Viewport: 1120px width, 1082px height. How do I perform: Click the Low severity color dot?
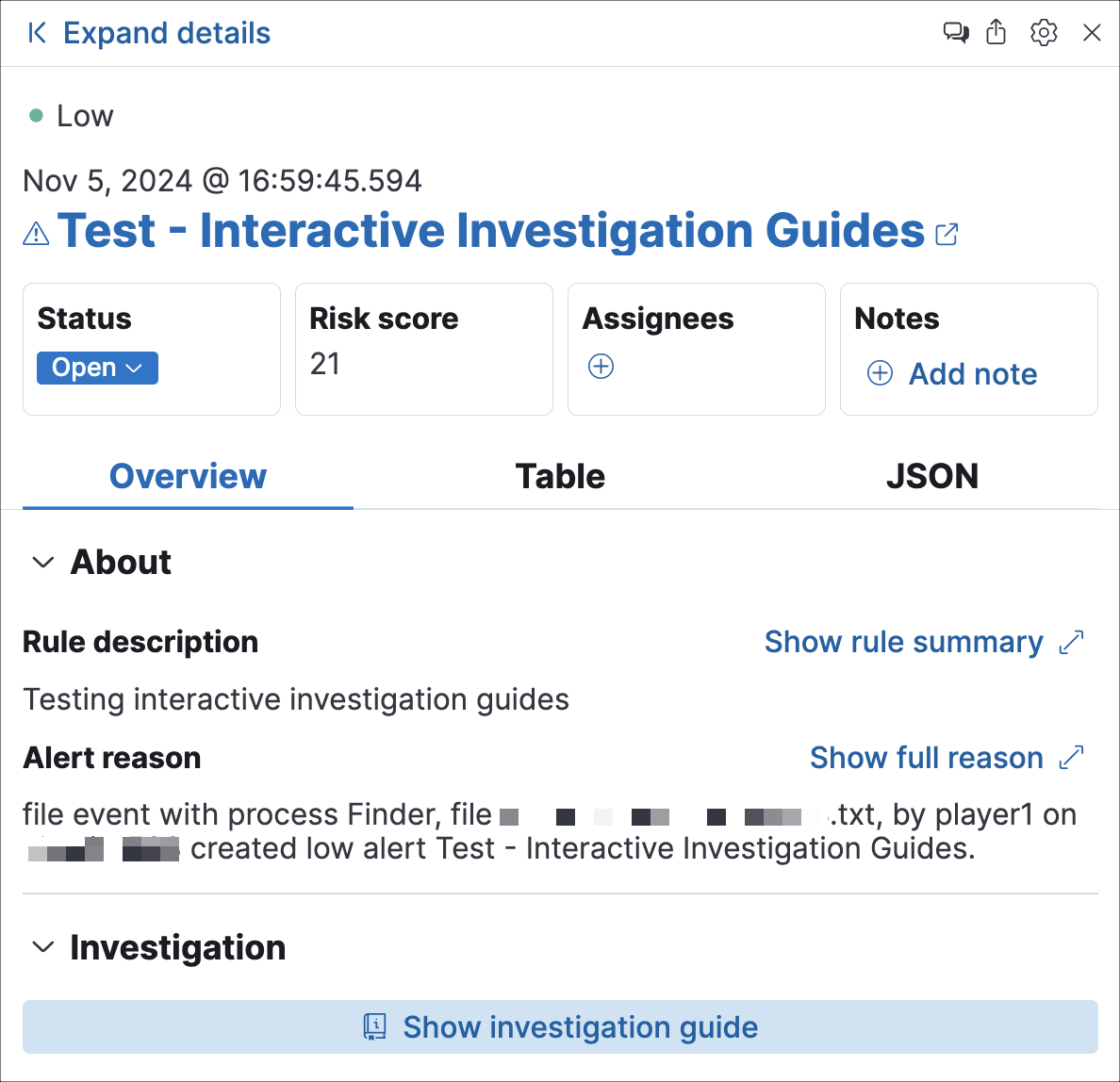36,113
